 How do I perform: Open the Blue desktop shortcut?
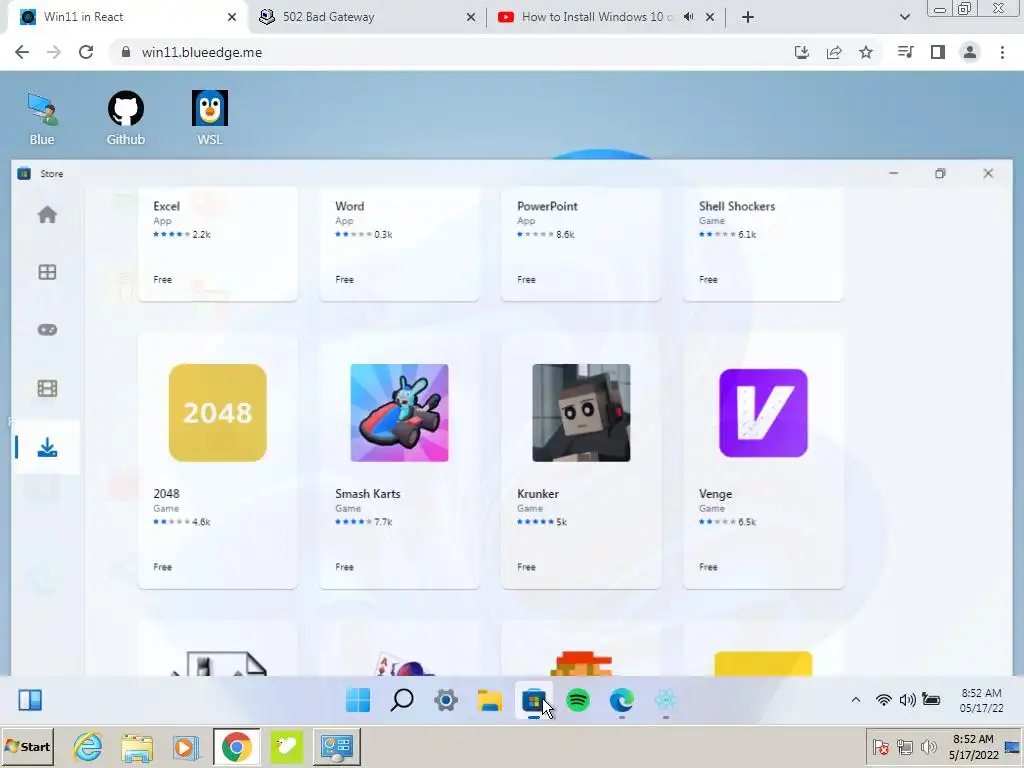tap(42, 118)
